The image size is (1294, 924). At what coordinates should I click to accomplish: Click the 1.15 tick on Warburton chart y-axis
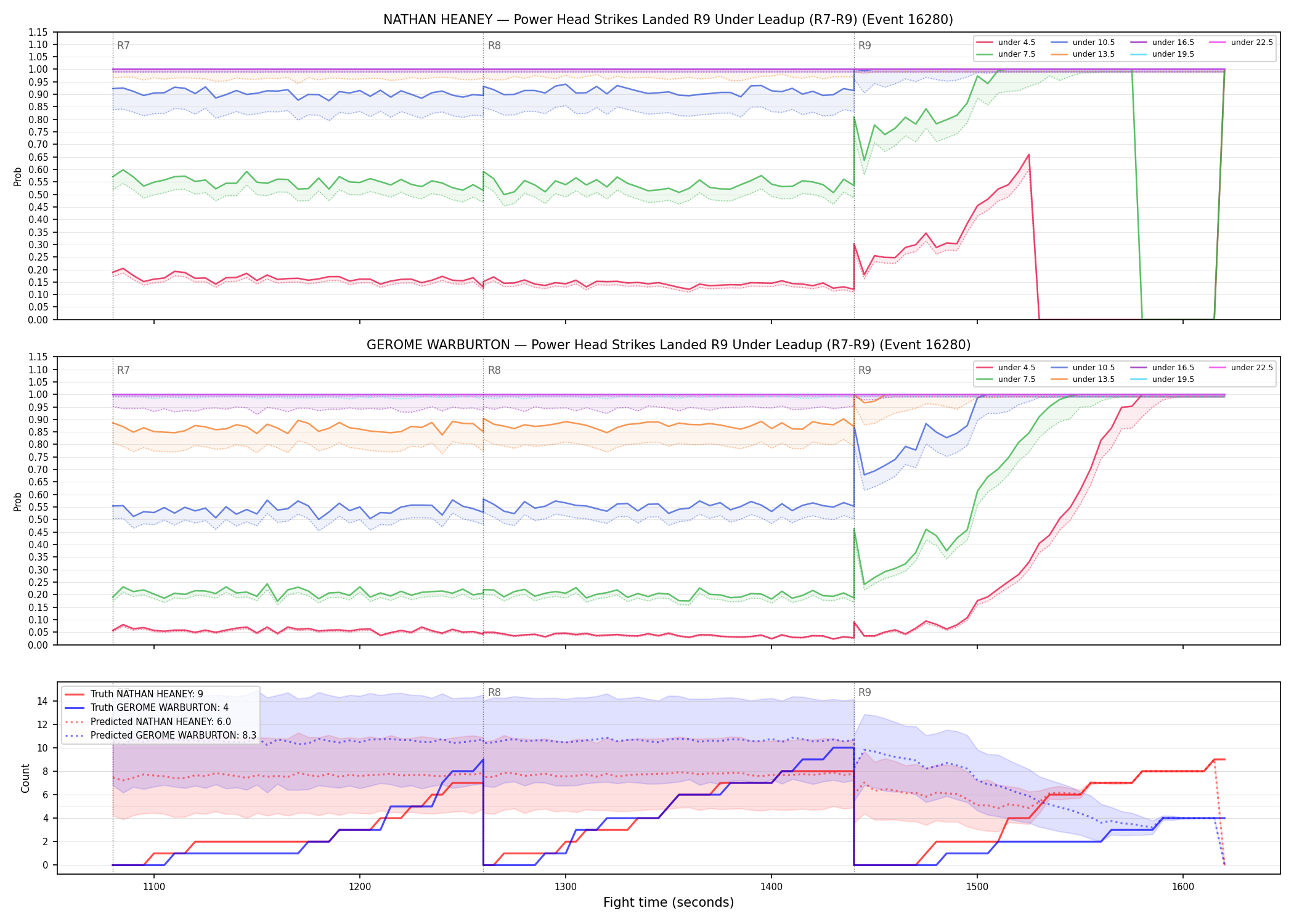(38, 357)
